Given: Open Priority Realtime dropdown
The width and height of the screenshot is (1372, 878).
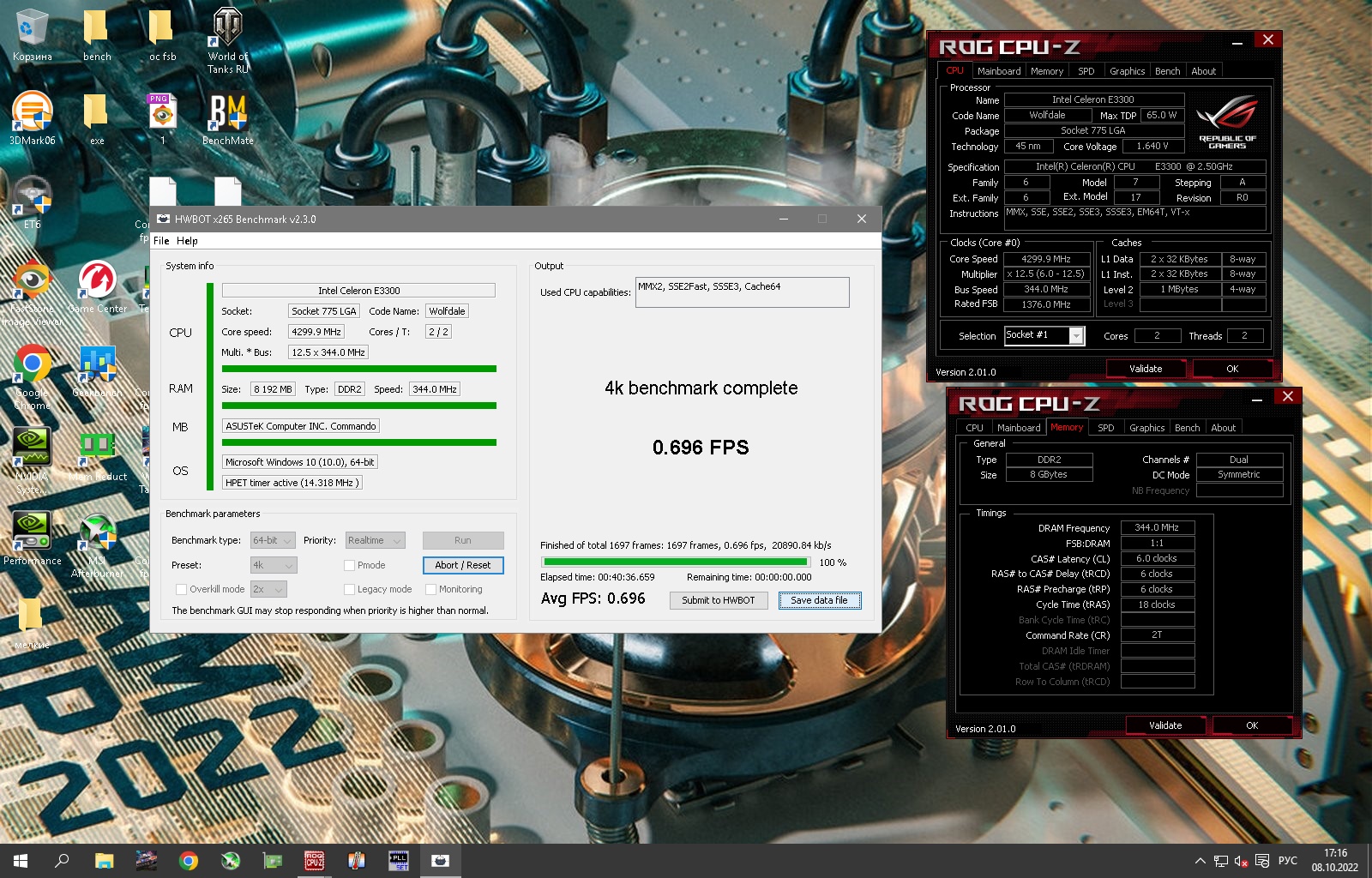Looking at the screenshot, I should tap(375, 540).
